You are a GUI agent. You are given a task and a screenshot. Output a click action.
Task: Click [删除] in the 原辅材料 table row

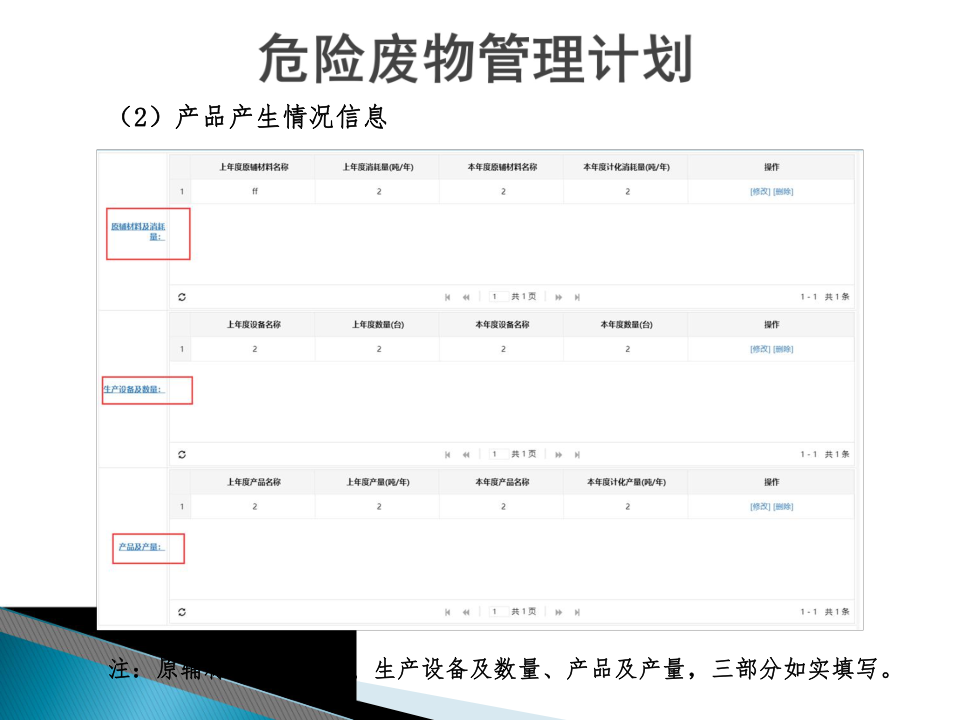click(783, 192)
